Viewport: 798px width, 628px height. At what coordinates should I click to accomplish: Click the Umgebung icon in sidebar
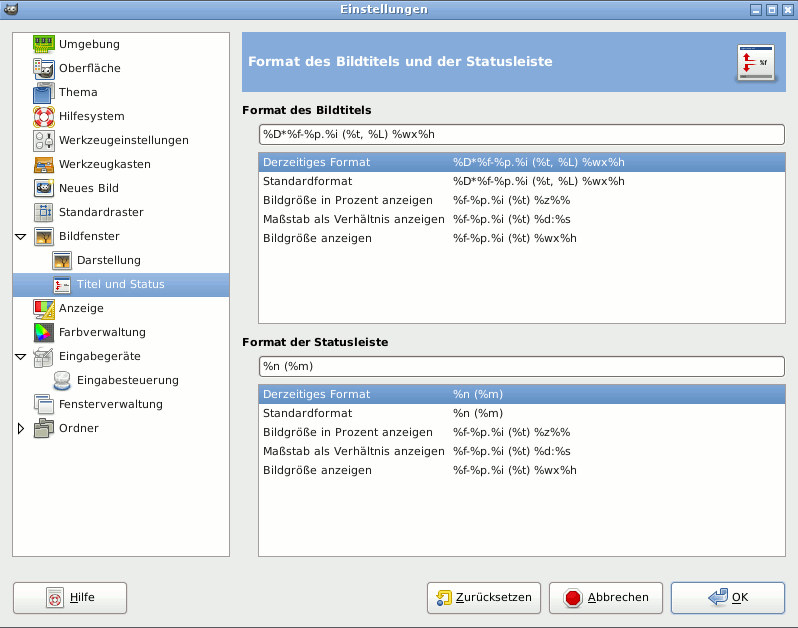[44, 44]
